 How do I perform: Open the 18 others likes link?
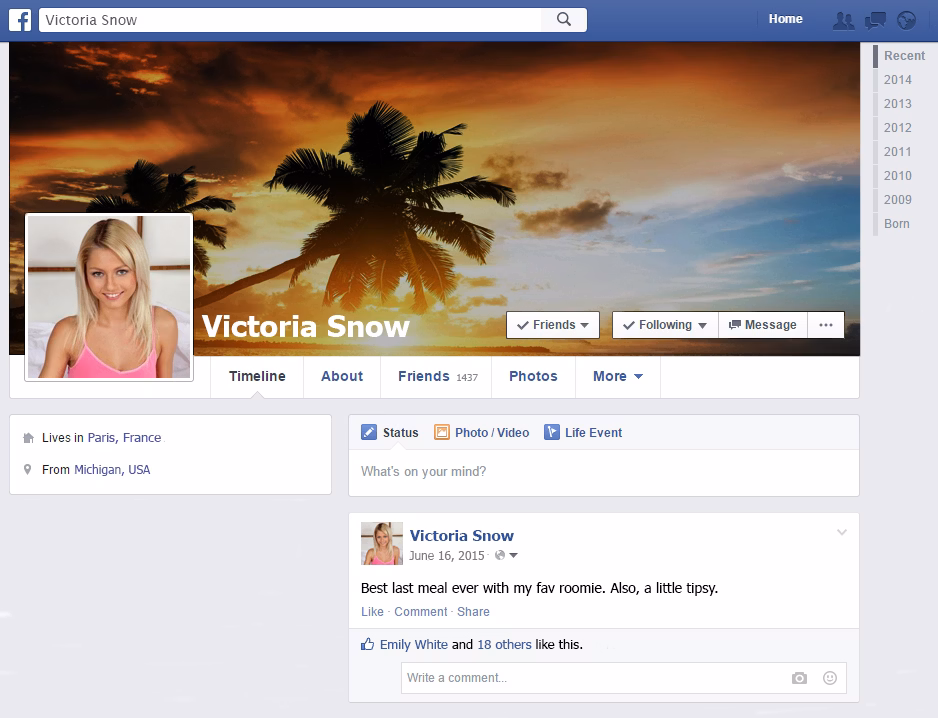504,644
